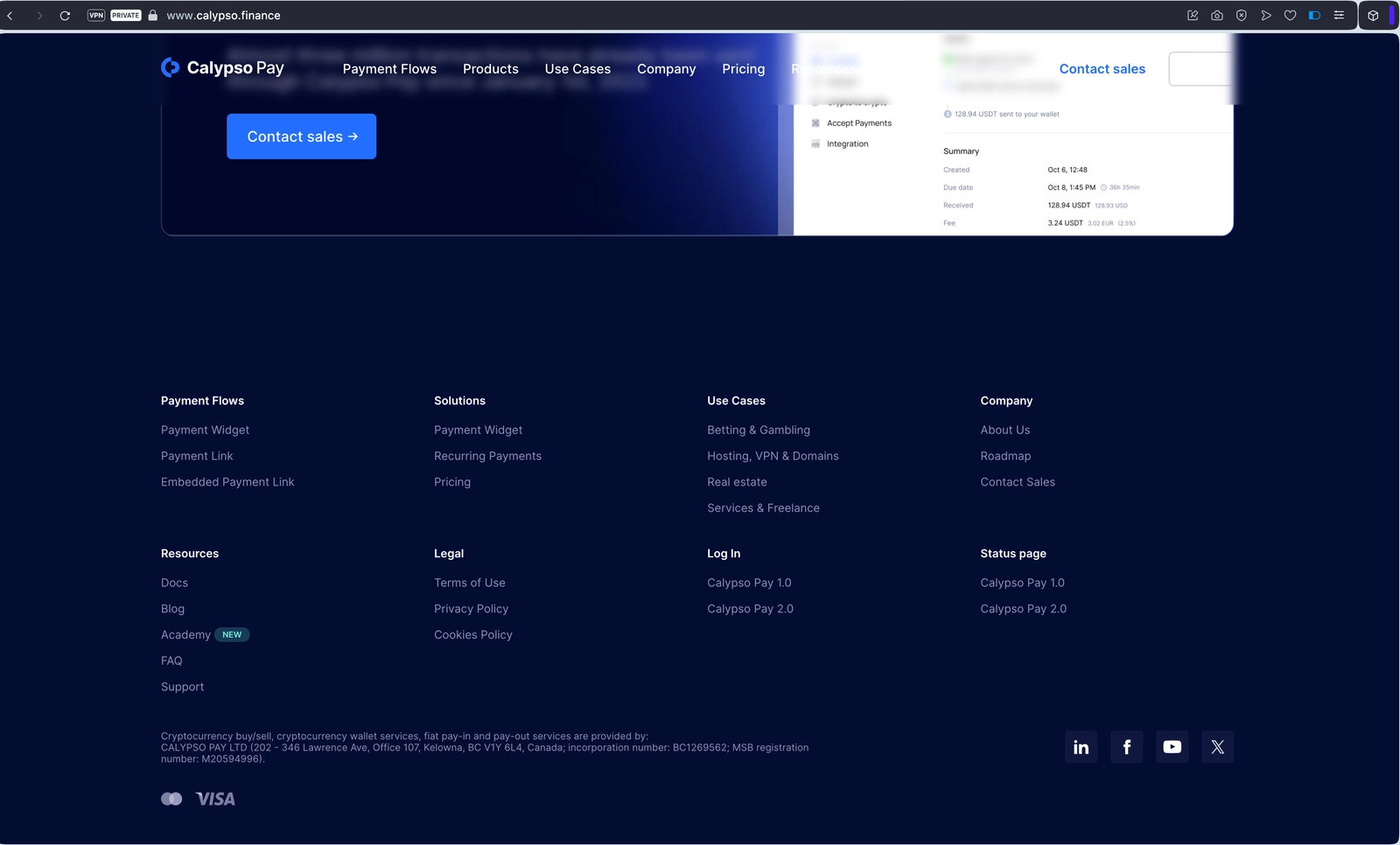The height and width of the screenshot is (845, 1400).
Task: Open the LinkedIn social icon
Action: (x=1081, y=747)
